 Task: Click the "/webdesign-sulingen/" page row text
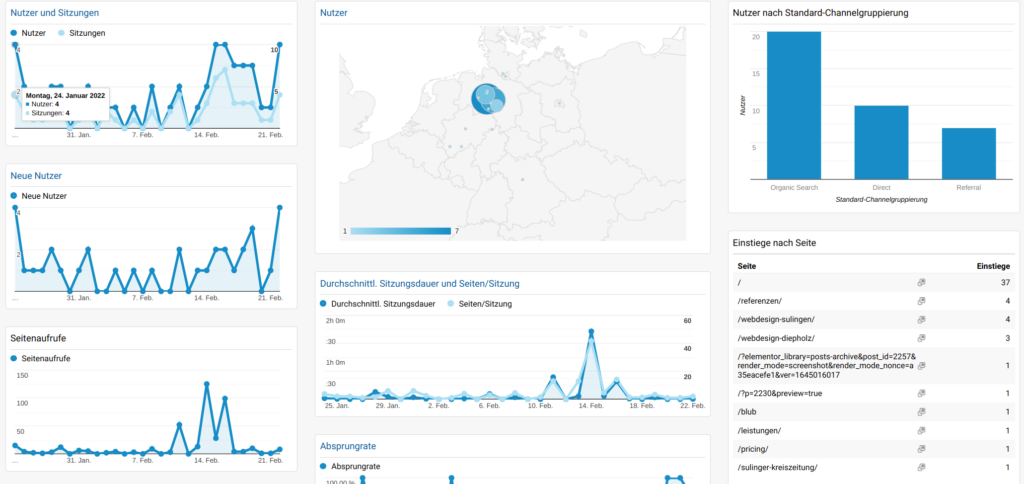(x=776, y=319)
